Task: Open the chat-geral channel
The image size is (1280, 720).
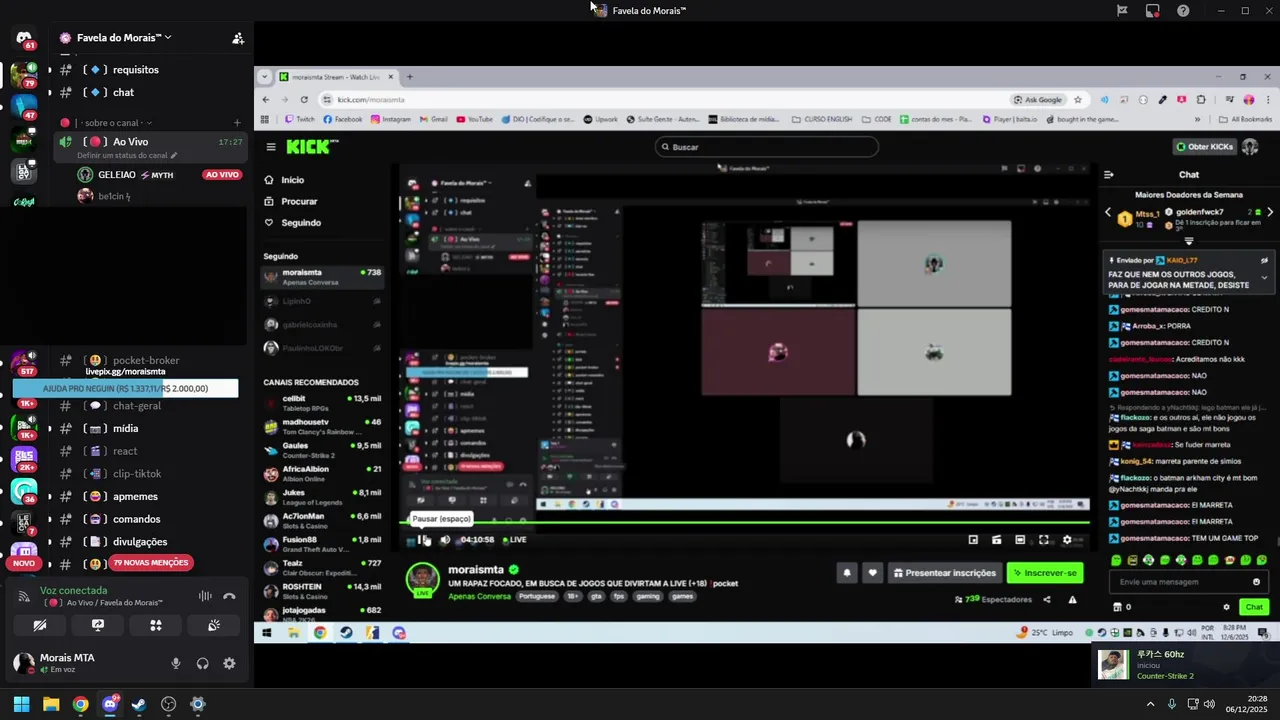Action: 150,406
